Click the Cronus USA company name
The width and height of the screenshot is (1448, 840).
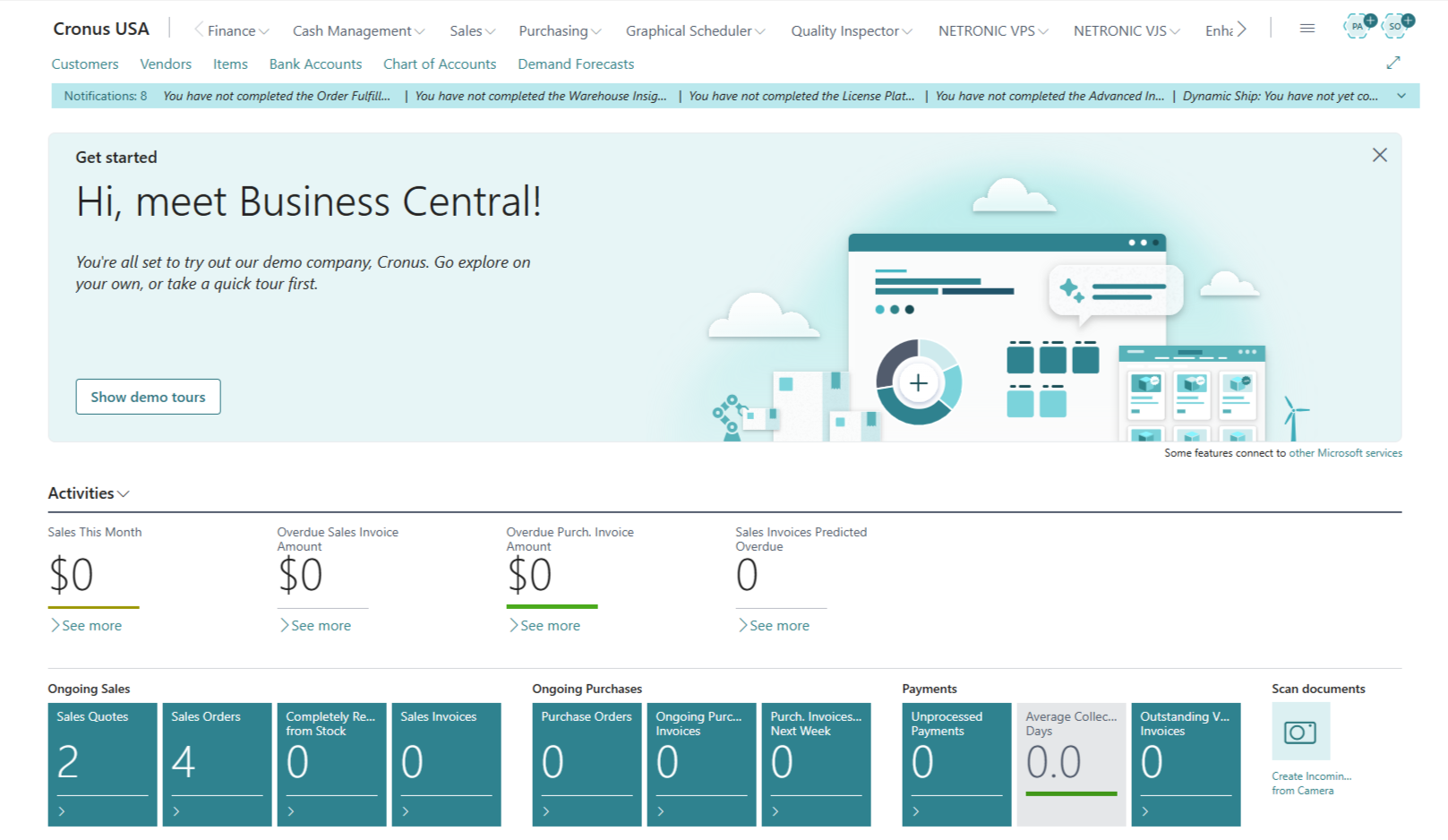click(x=101, y=29)
